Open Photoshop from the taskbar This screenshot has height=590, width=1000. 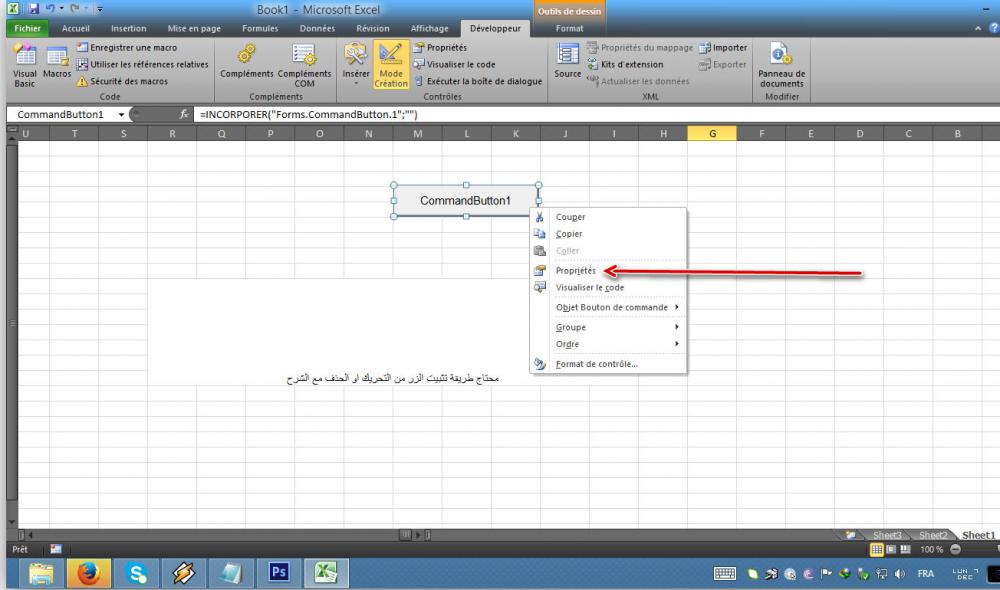pos(279,573)
